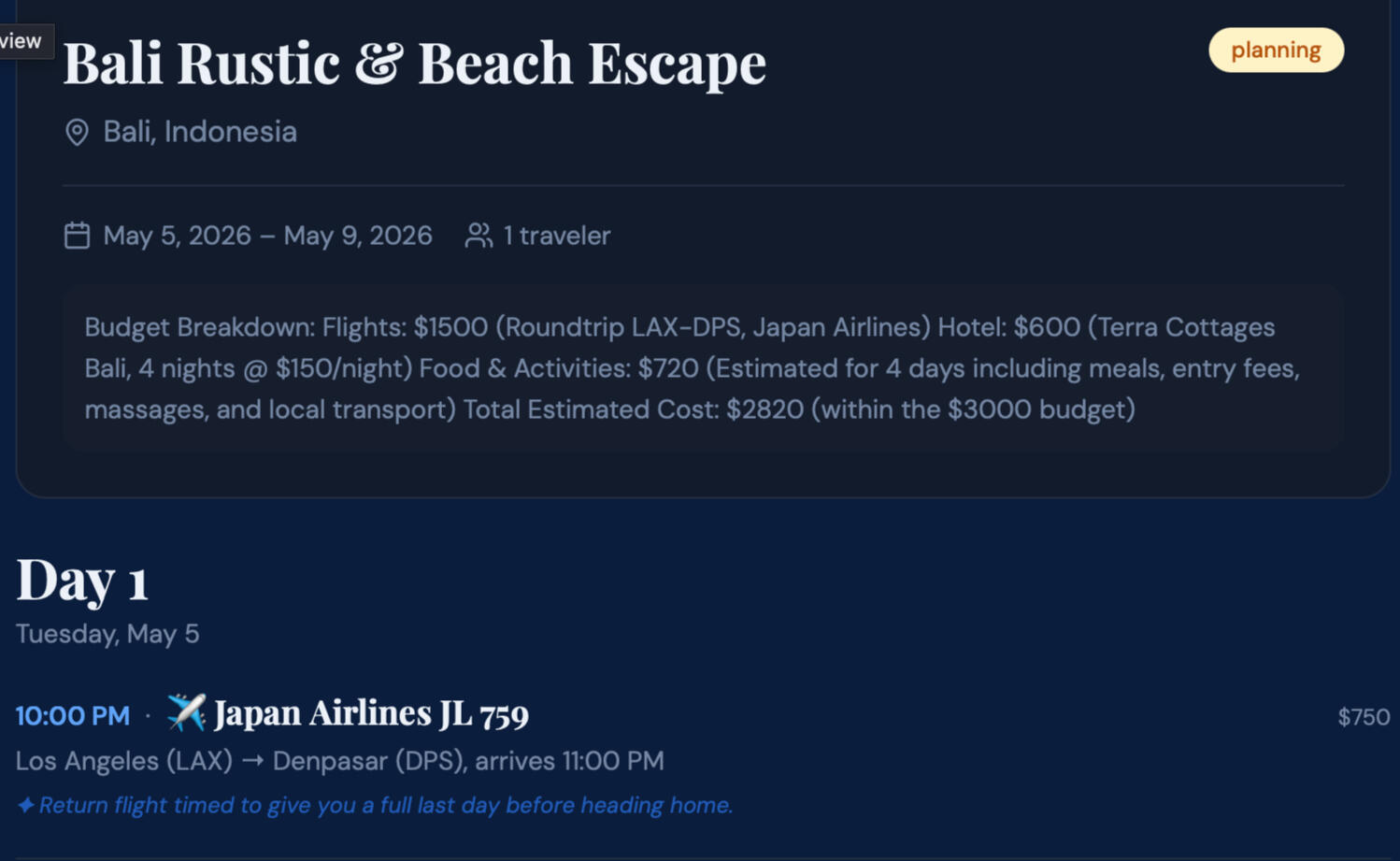
Task: Click the calendar icon beside trip dates
Action: click(x=77, y=236)
